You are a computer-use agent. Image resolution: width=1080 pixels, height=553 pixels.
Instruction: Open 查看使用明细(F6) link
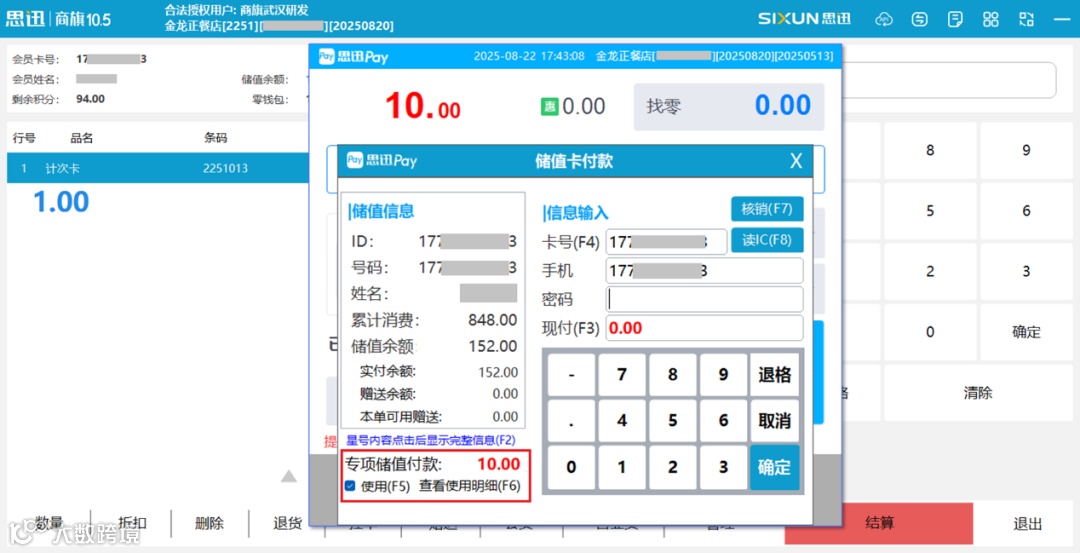pos(470,486)
